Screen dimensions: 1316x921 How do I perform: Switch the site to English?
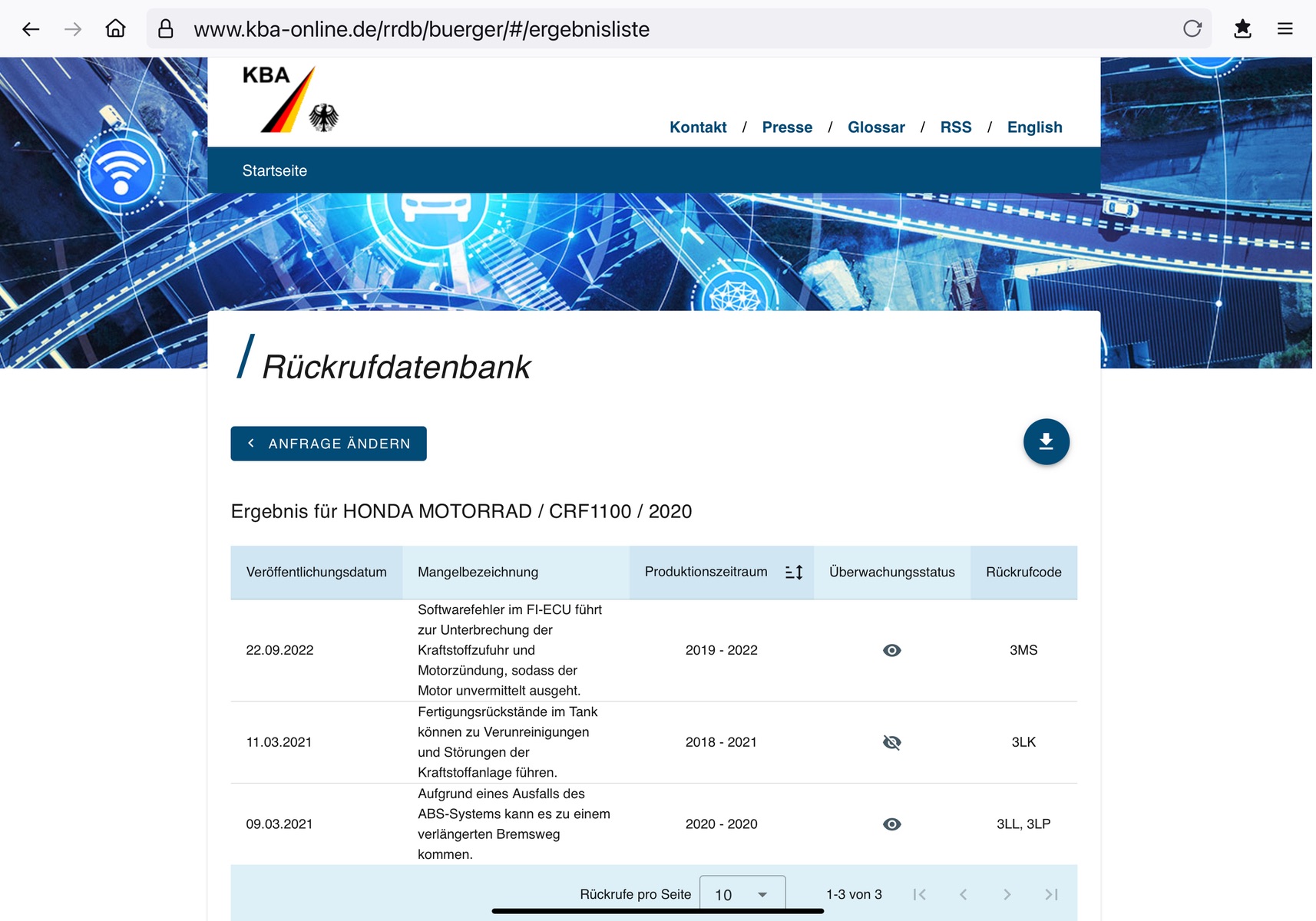pyautogui.click(x=1034, y=127)
